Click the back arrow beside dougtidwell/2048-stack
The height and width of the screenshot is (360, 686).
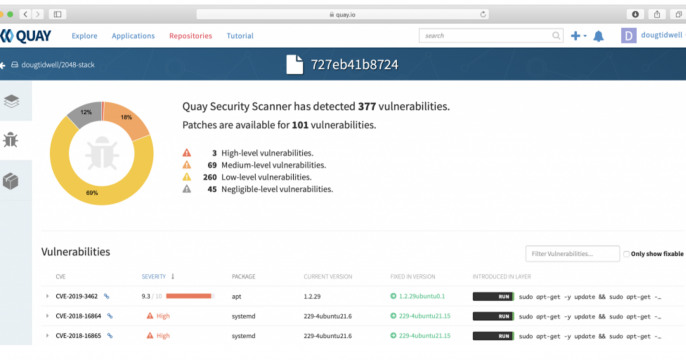pos(2,65)
